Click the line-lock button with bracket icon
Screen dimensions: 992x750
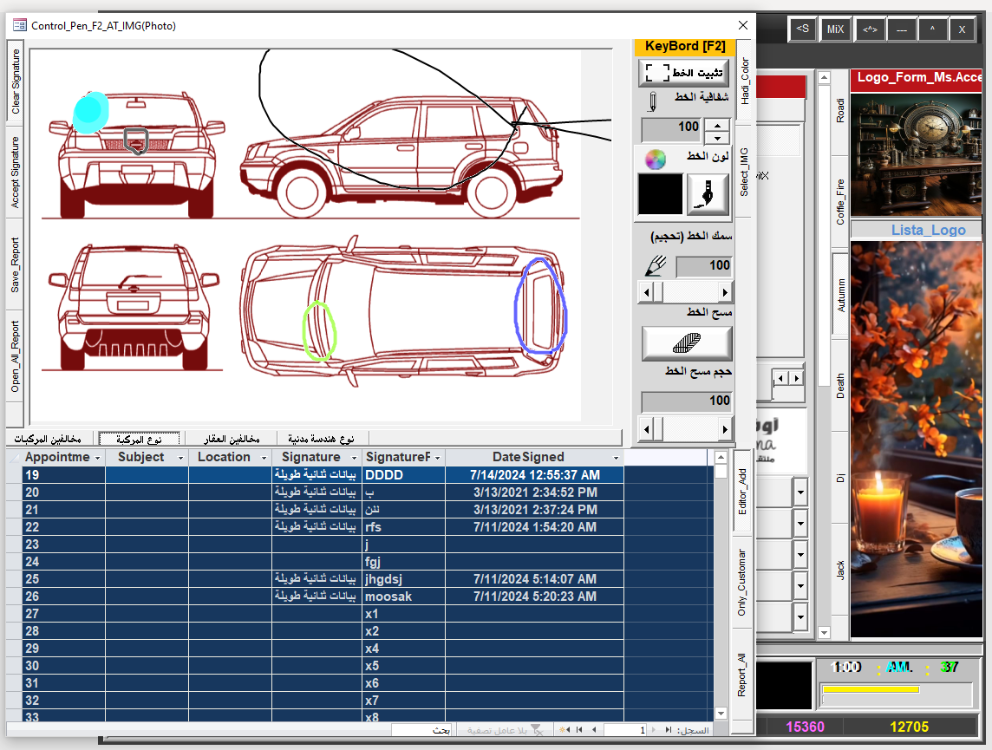point(686,73)
